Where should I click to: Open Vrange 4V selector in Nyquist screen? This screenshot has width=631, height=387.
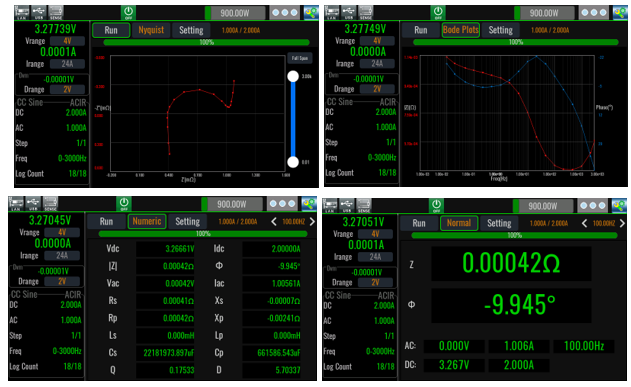pos(67,41)
